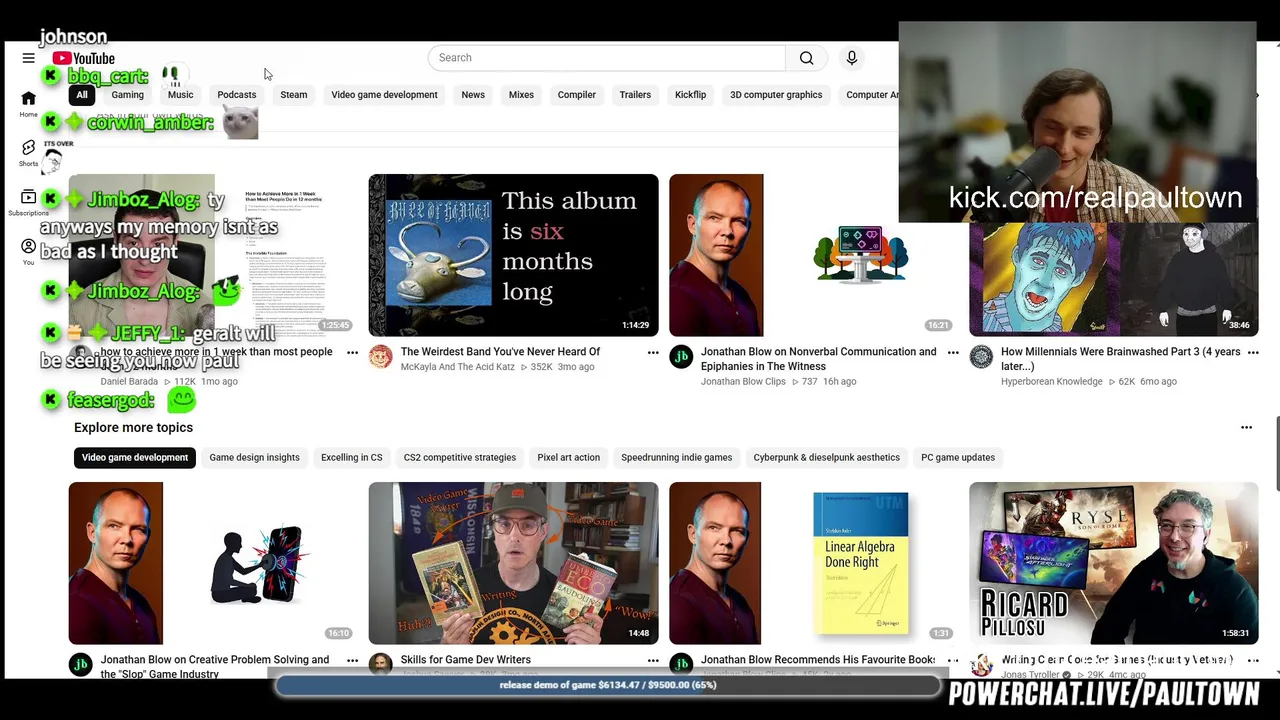The width and height of the screenshot is (1280, 720).
Task: Select Excelling in CS topic chip
Action: (352, 458)
